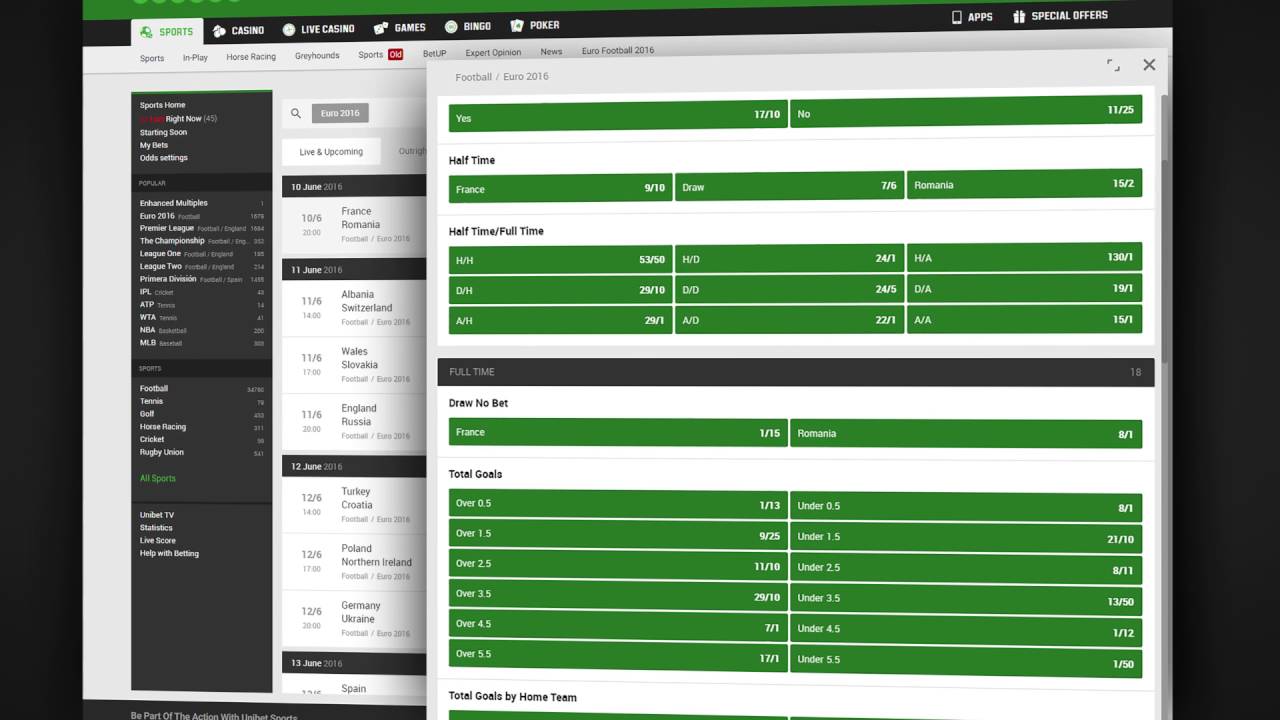This screenshot has height=720, width=1280.
Task: Select Draw No Bet Romania 8/1
Action: [966, 434]
